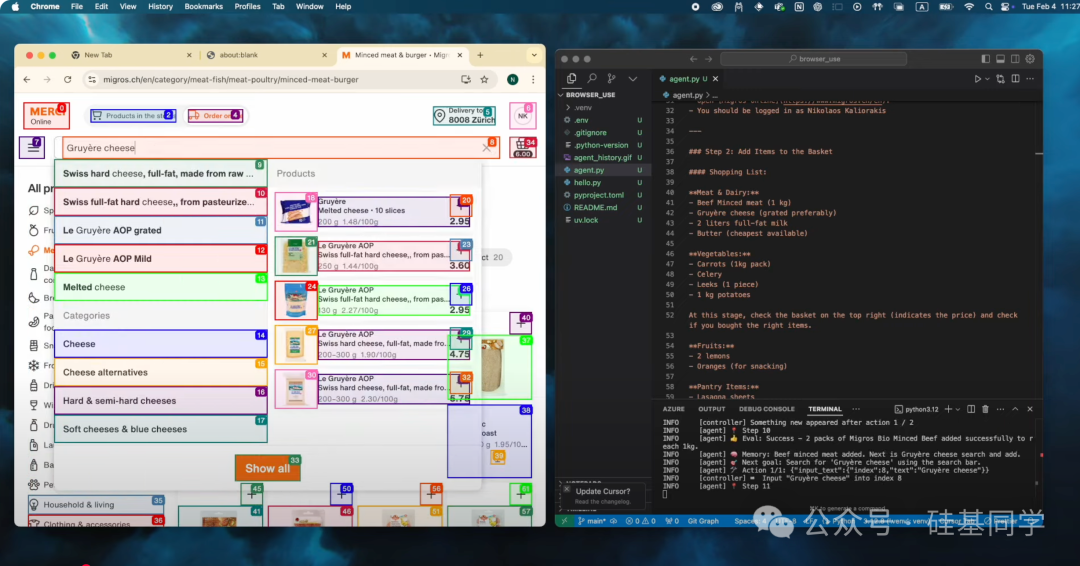Add Le Gruyère AOP 3.60 to cart
The image size is (1080, 566).
460,250
